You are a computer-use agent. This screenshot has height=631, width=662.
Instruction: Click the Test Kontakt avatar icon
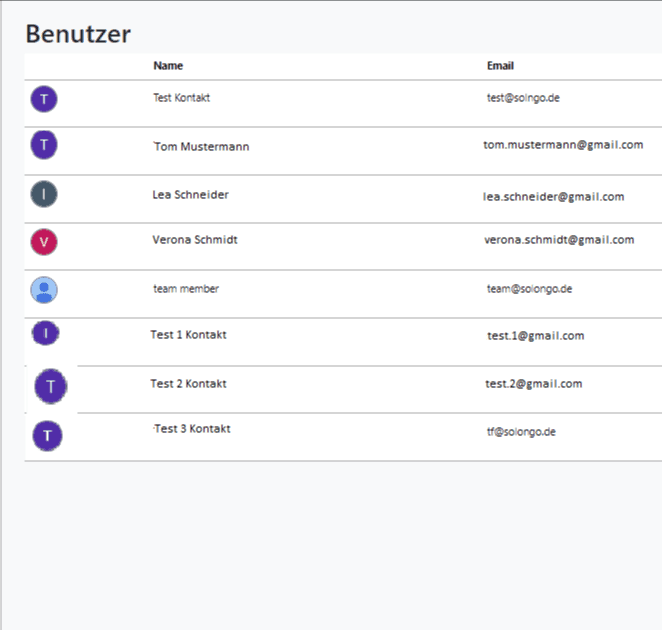44,99
